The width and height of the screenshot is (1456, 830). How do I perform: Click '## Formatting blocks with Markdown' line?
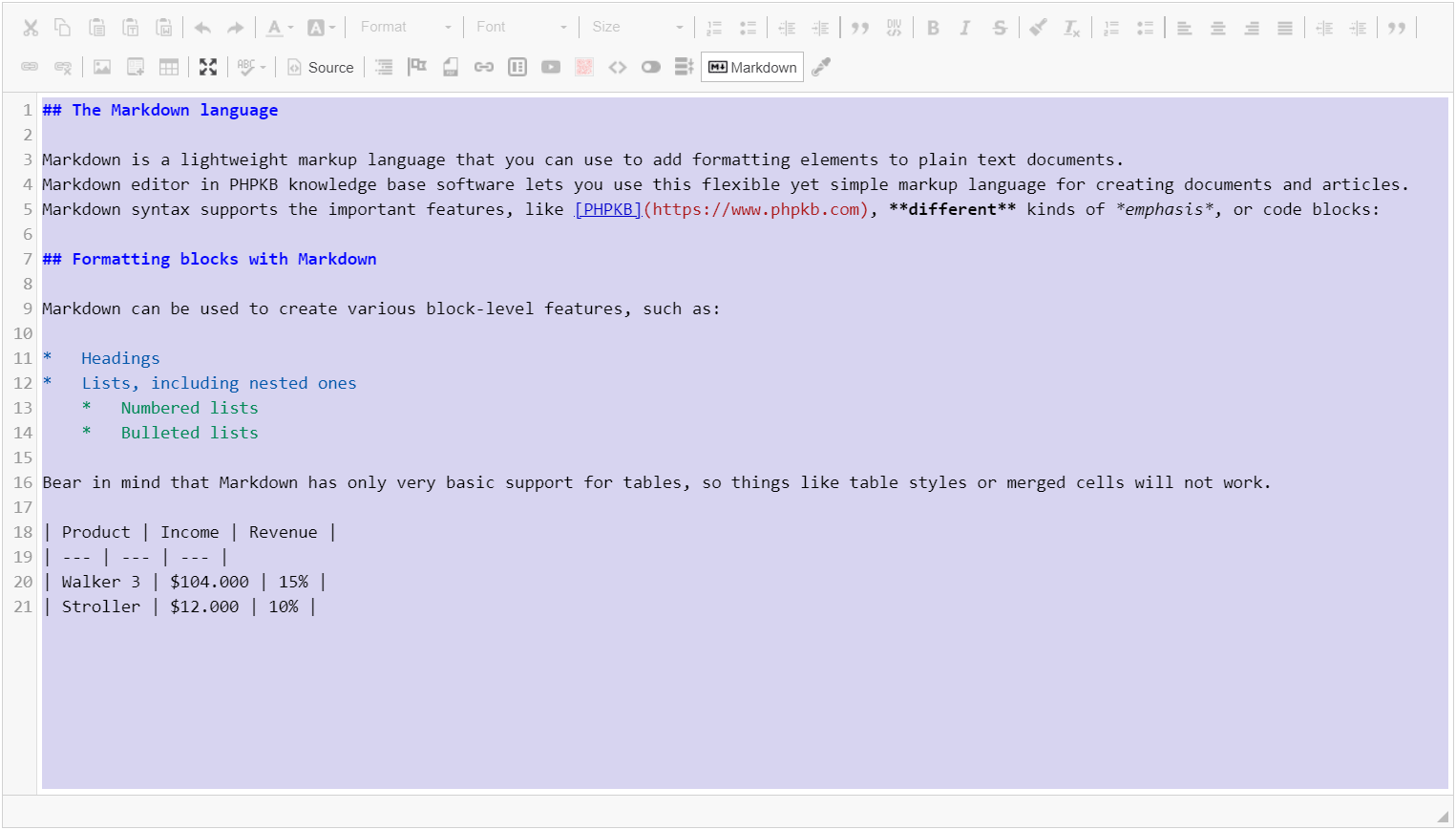pos(209,259)
